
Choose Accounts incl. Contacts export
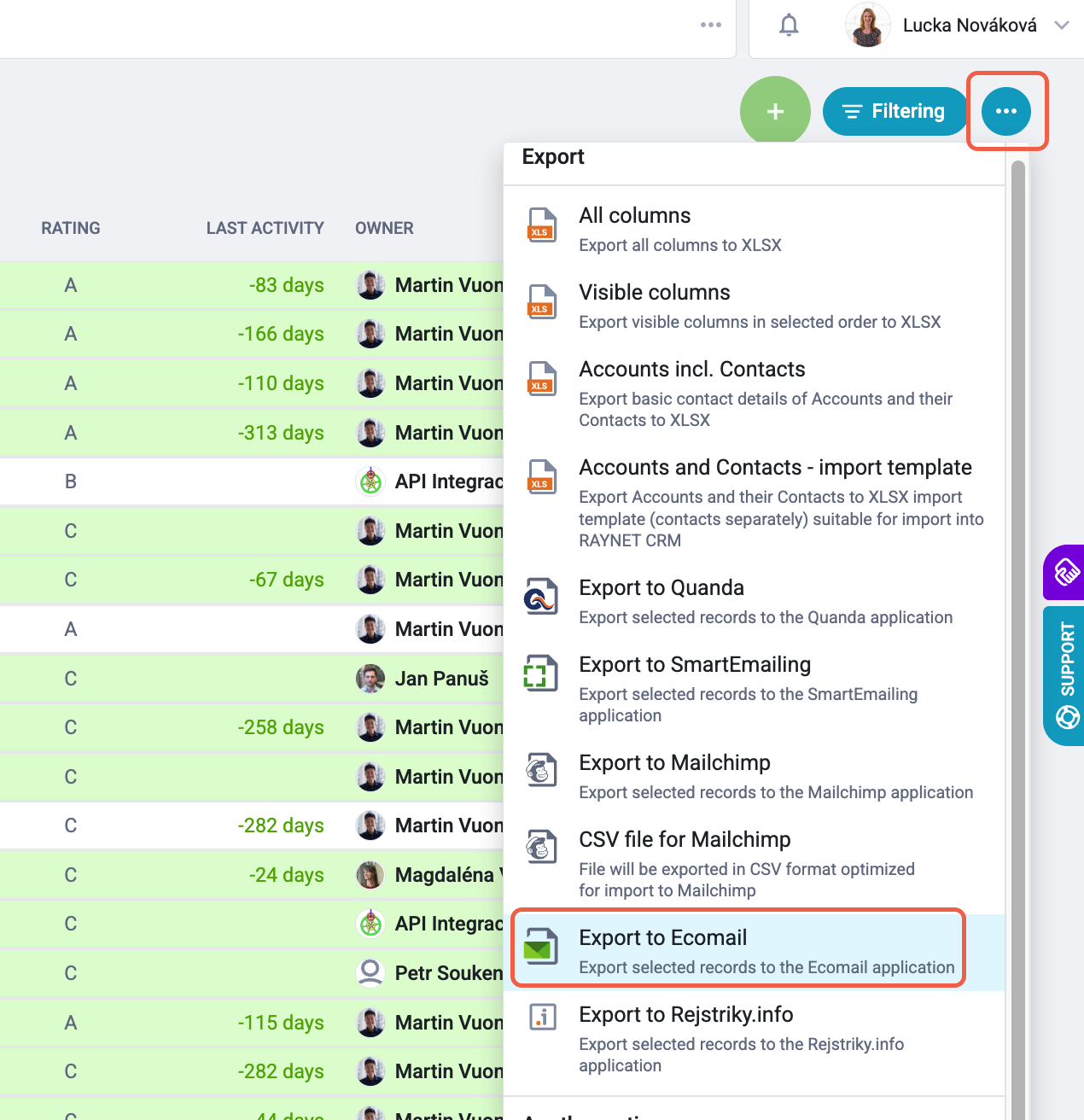tap(755, 393)
